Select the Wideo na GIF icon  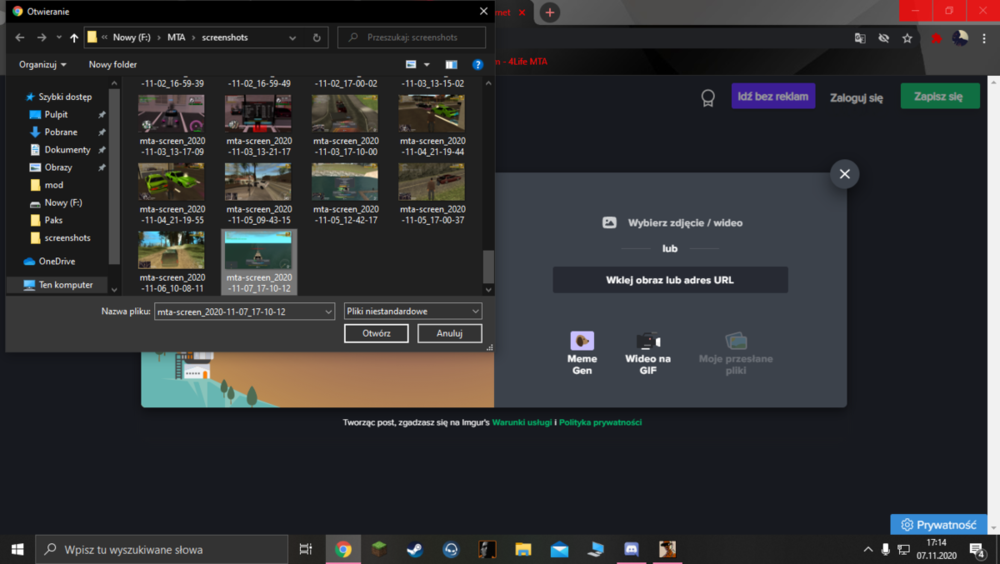(647, 341)
